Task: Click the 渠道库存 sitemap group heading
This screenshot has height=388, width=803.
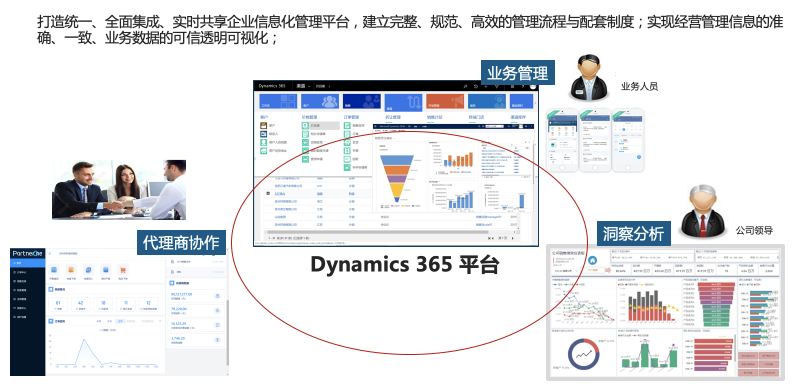Action: click(x=518, y=117)
